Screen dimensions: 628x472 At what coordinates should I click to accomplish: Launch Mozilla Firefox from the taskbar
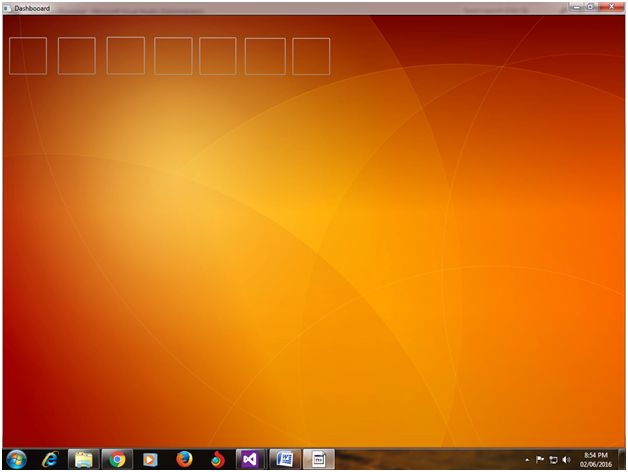click(184, 459)
